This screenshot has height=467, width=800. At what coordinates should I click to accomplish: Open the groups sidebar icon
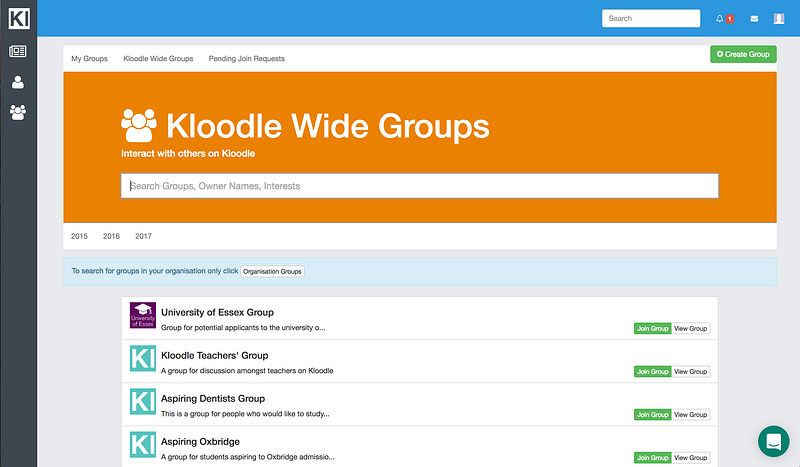pos(18,112)
